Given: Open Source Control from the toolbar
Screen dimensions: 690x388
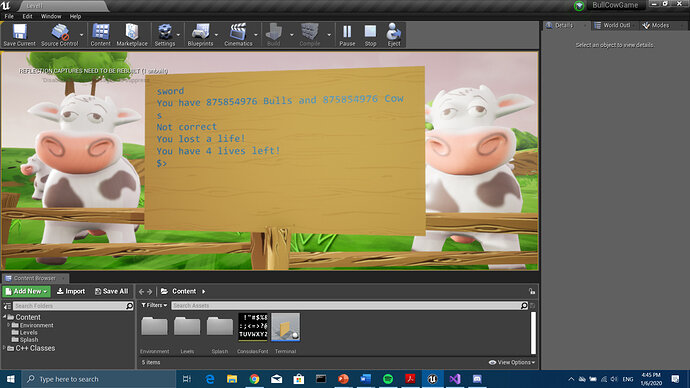Looking at the screenshot, I should tap(59, 35).
